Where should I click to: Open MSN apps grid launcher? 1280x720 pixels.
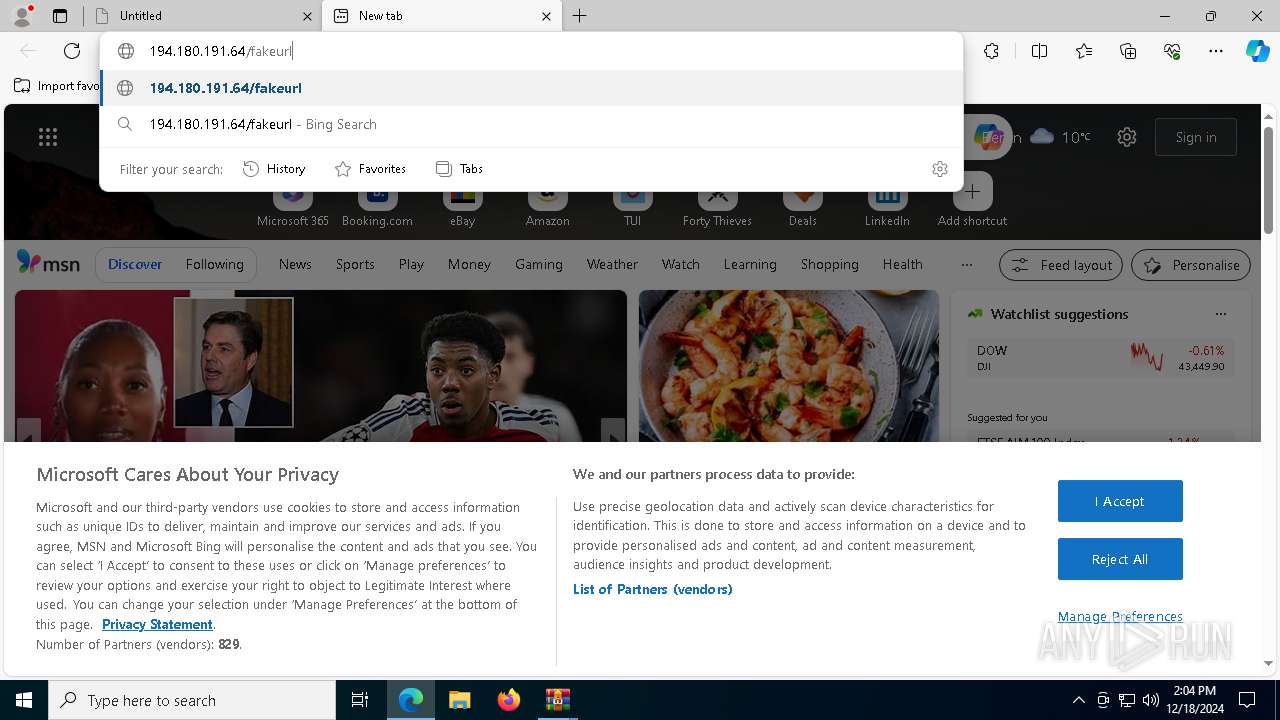48,137
